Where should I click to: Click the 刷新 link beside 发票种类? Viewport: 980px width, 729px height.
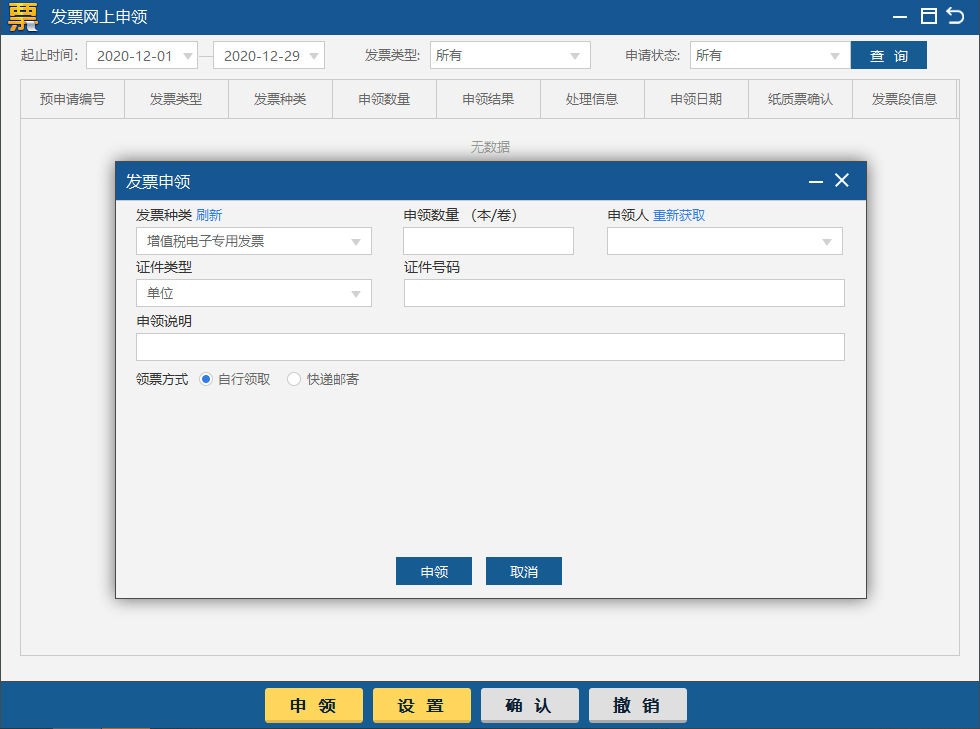[209, 215]
